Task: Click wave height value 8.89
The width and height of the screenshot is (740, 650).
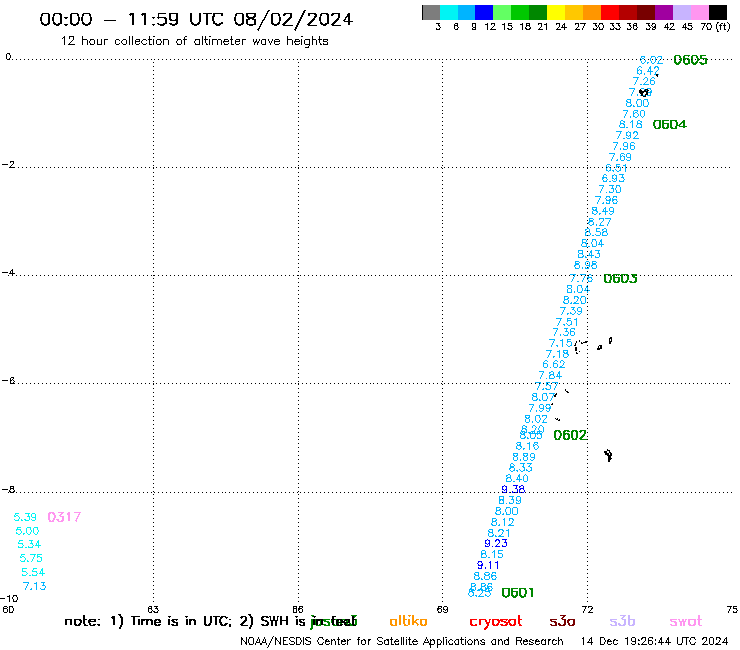Action: tap(524, 457)
